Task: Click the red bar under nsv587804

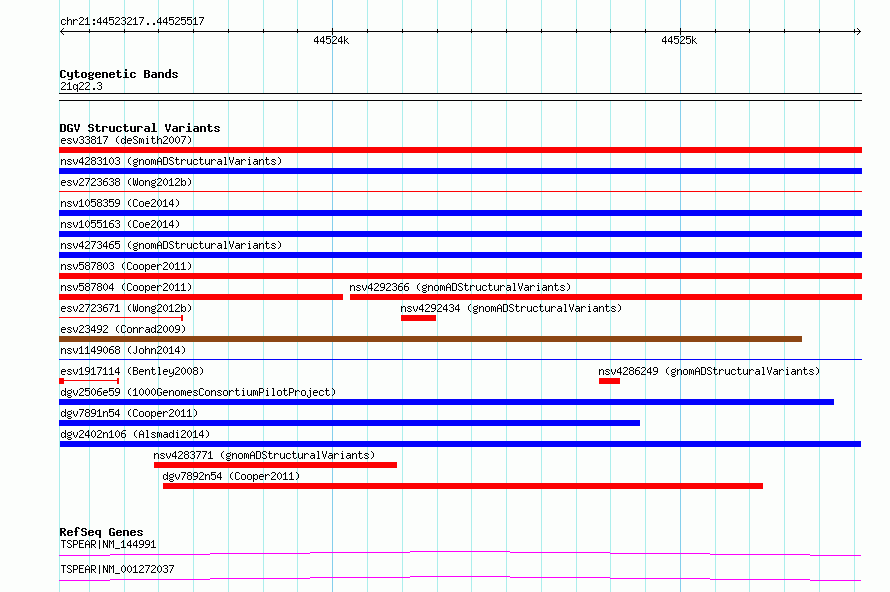Action: pos(201,297)
